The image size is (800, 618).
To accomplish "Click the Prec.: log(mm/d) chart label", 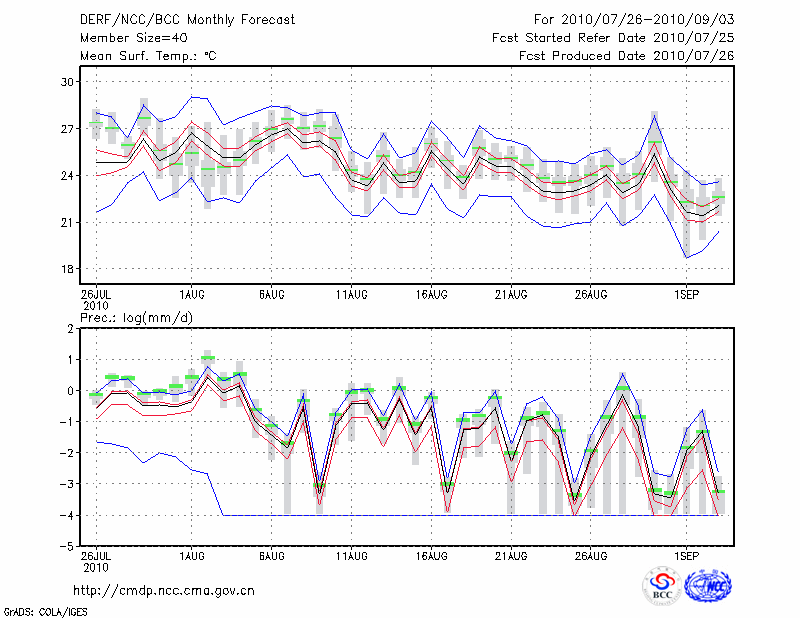I will click(x=136, y=317).
